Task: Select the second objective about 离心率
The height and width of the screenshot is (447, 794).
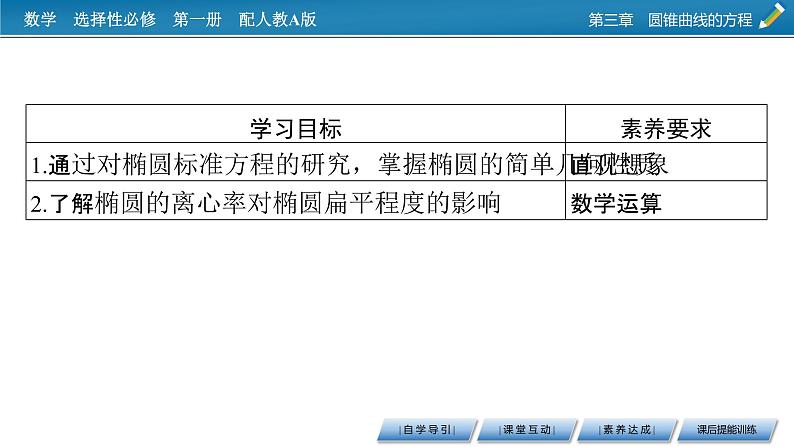Action: 265,203
